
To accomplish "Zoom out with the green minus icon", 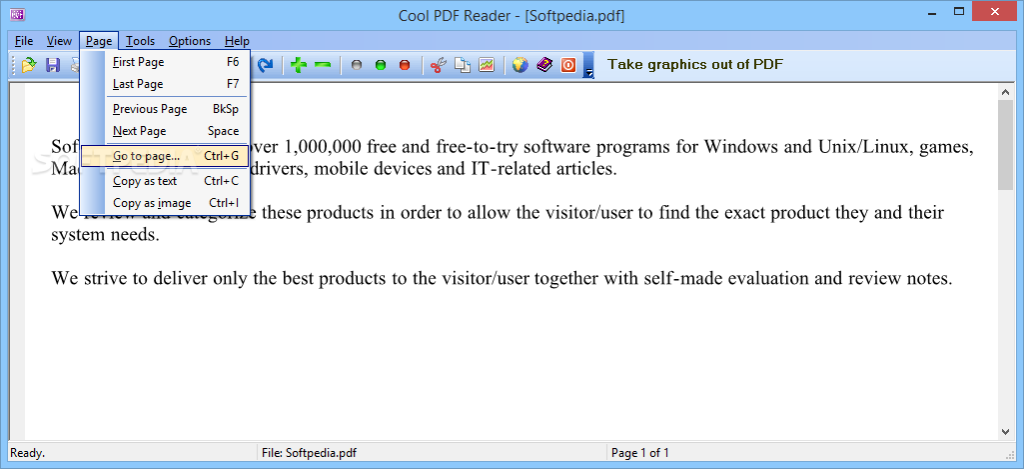I will tap(323, 65).
